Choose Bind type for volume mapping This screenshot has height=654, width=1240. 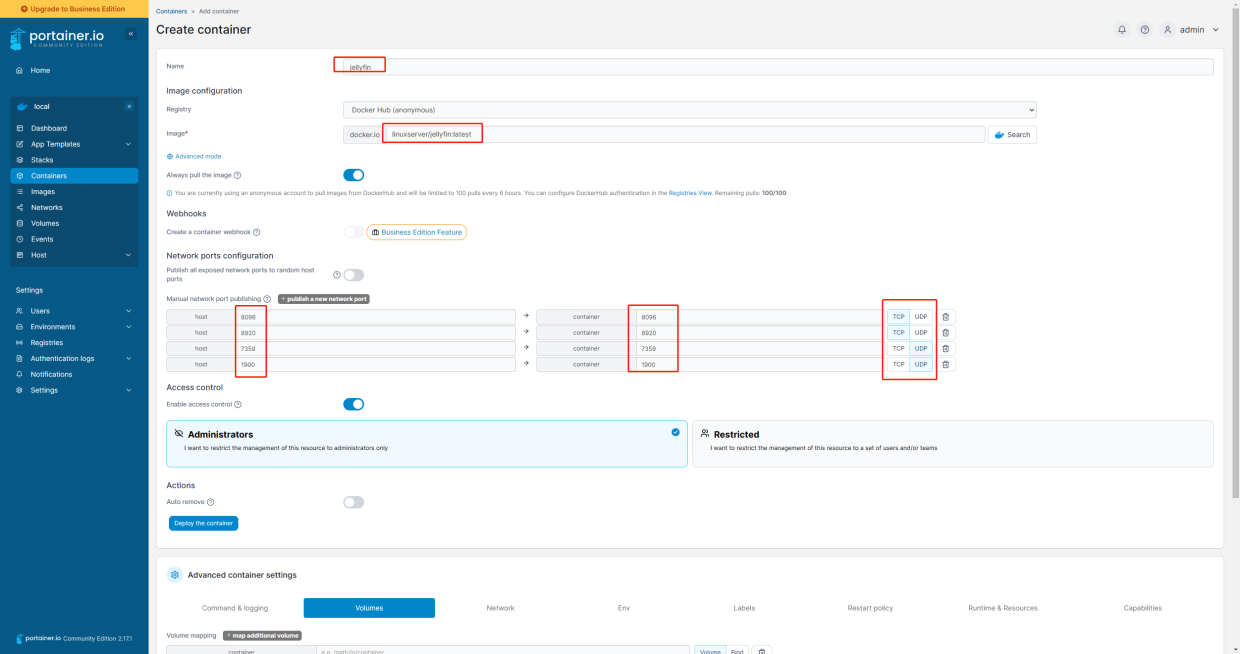736,651
